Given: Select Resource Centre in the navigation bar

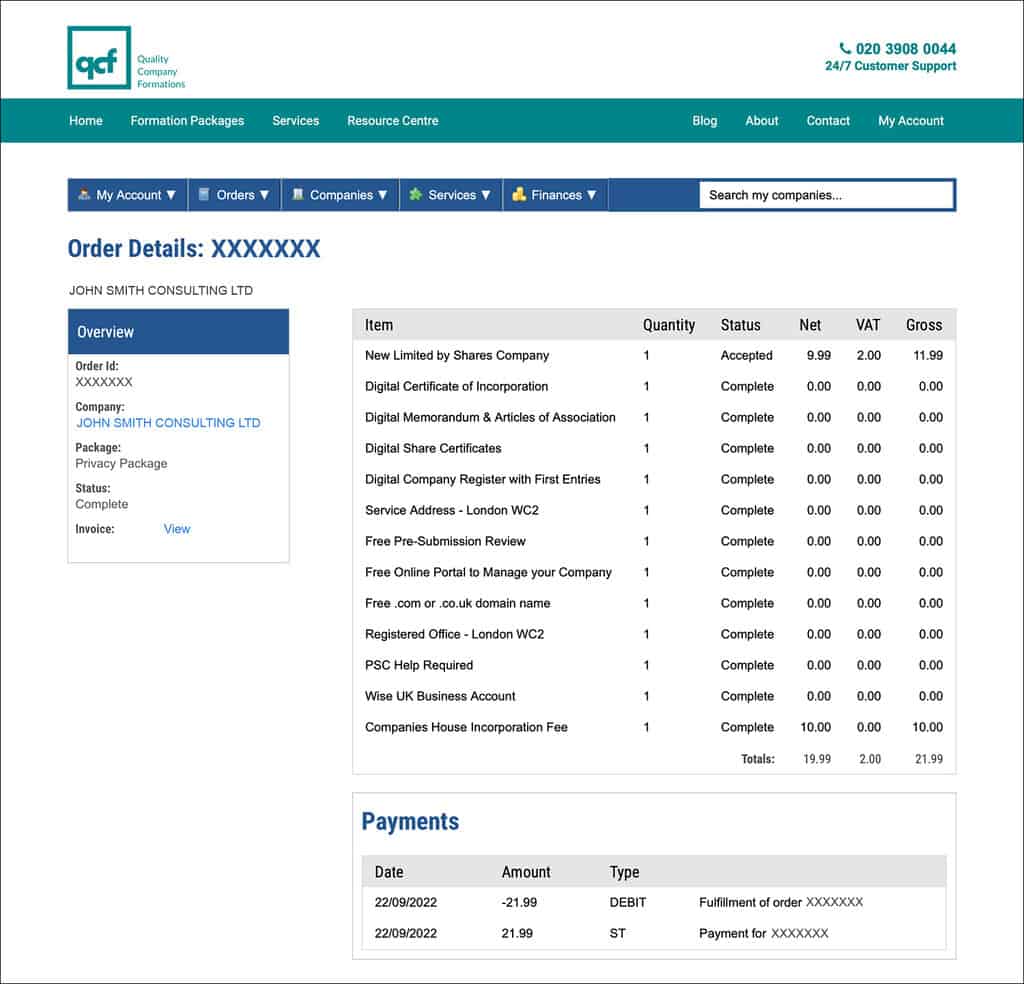Looking at the screenshot, I should 390,120.
